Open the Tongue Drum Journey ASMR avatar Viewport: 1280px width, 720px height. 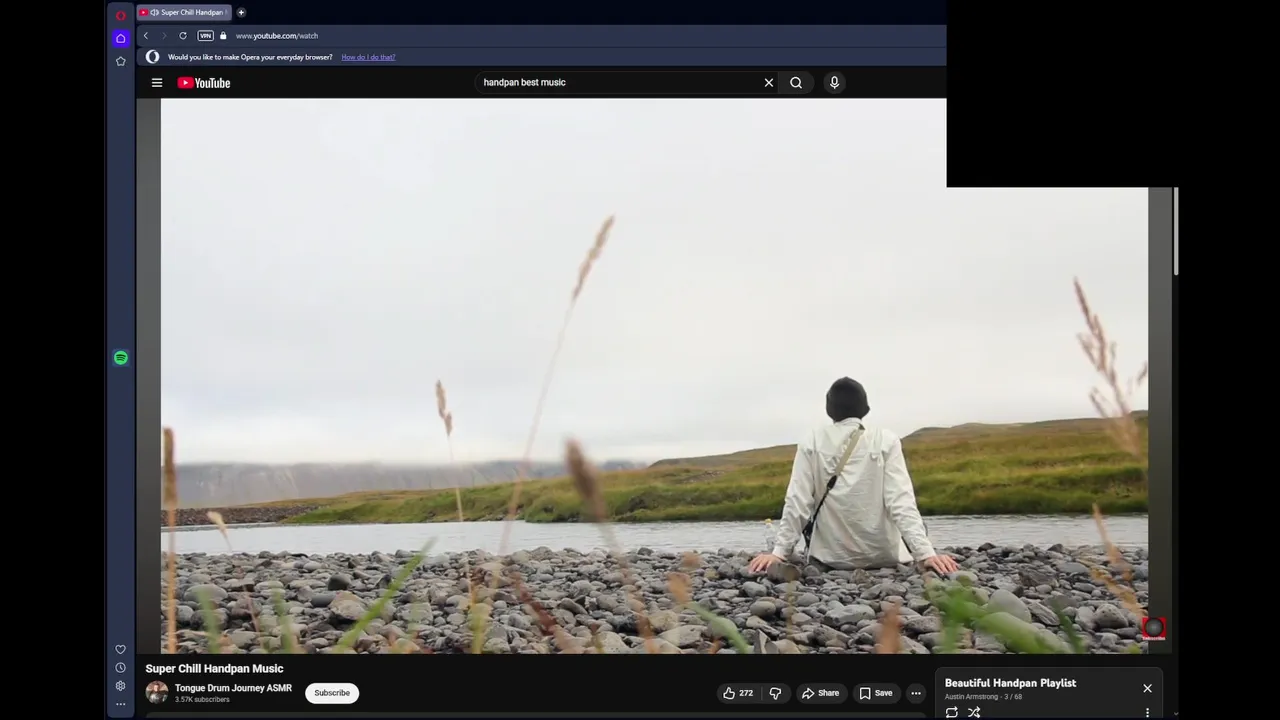click(157, 692)
